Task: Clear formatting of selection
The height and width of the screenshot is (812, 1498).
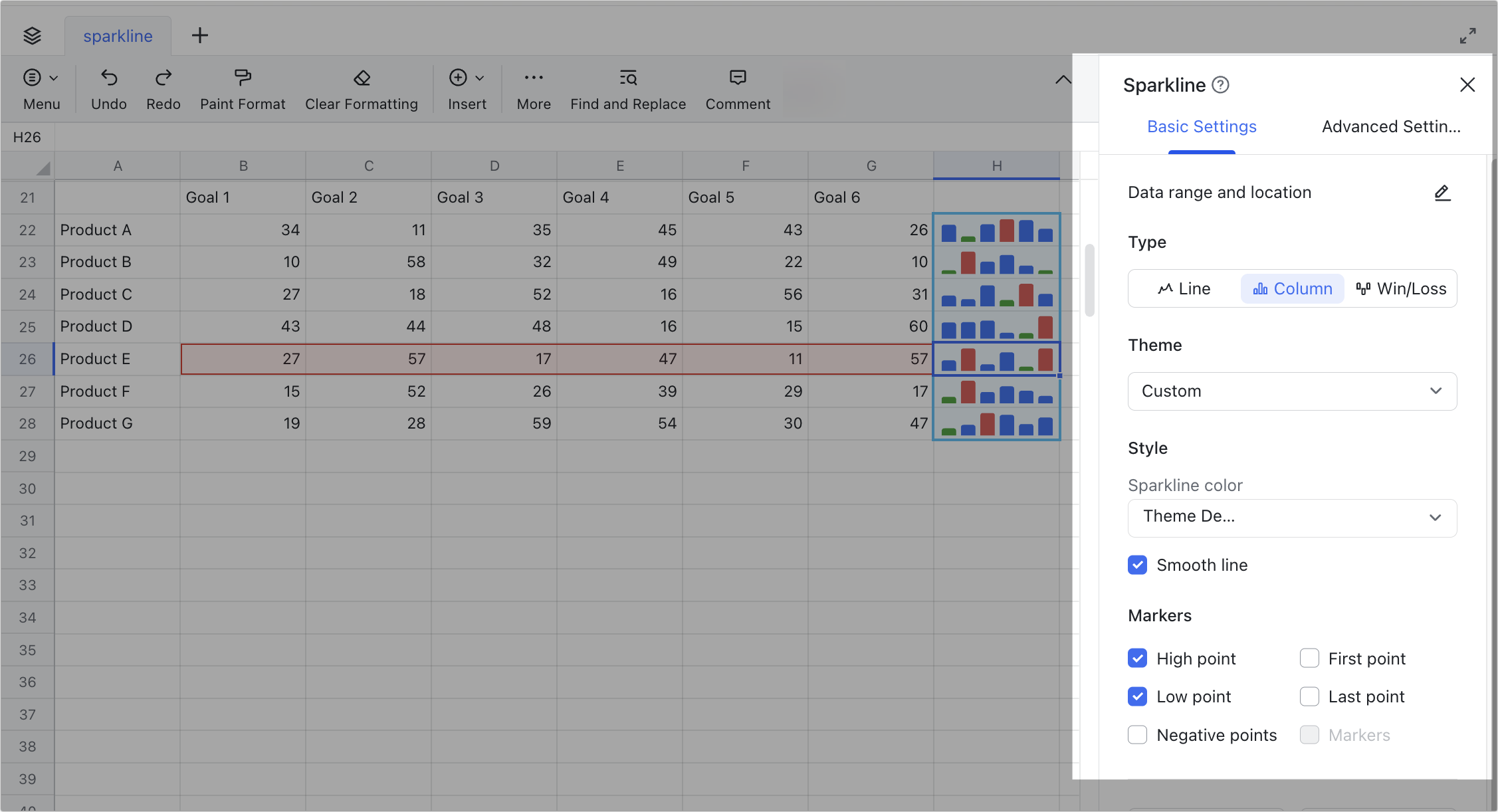Action: 362,88
